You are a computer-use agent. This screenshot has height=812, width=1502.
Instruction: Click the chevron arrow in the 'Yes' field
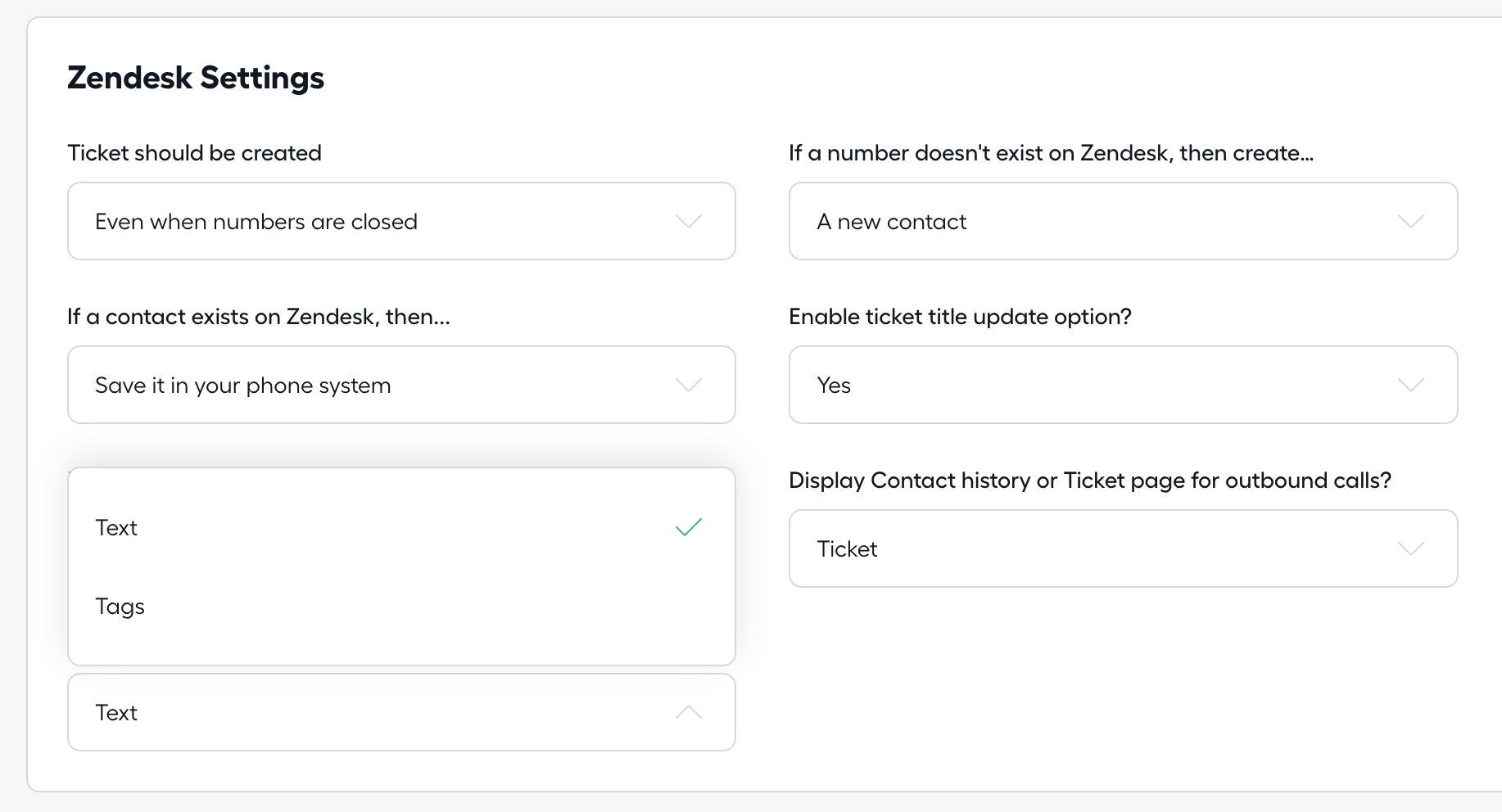click(1410, 385)
